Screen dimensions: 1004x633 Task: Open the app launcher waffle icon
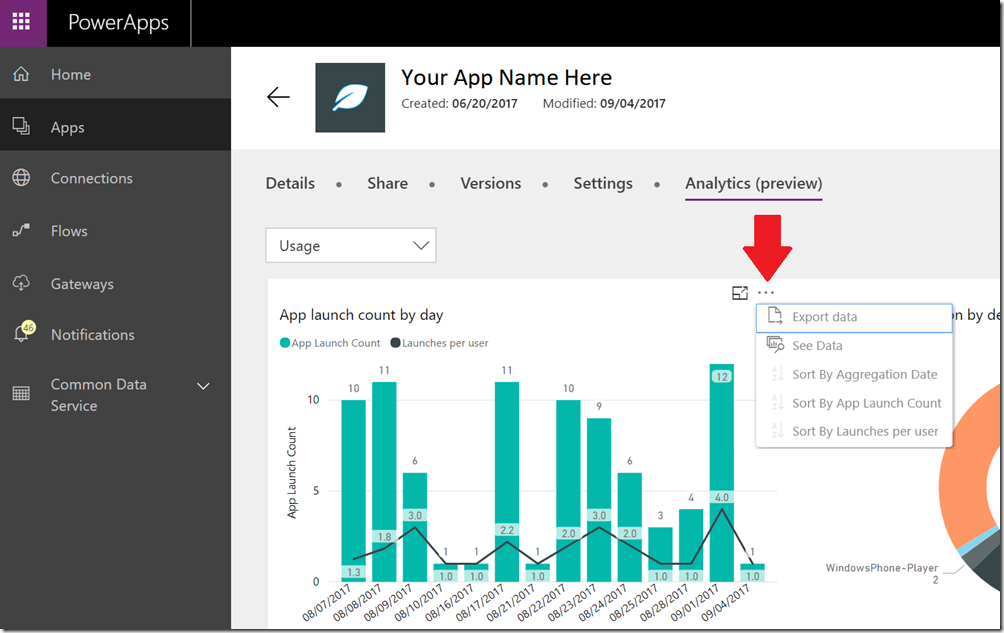[22, 22]
